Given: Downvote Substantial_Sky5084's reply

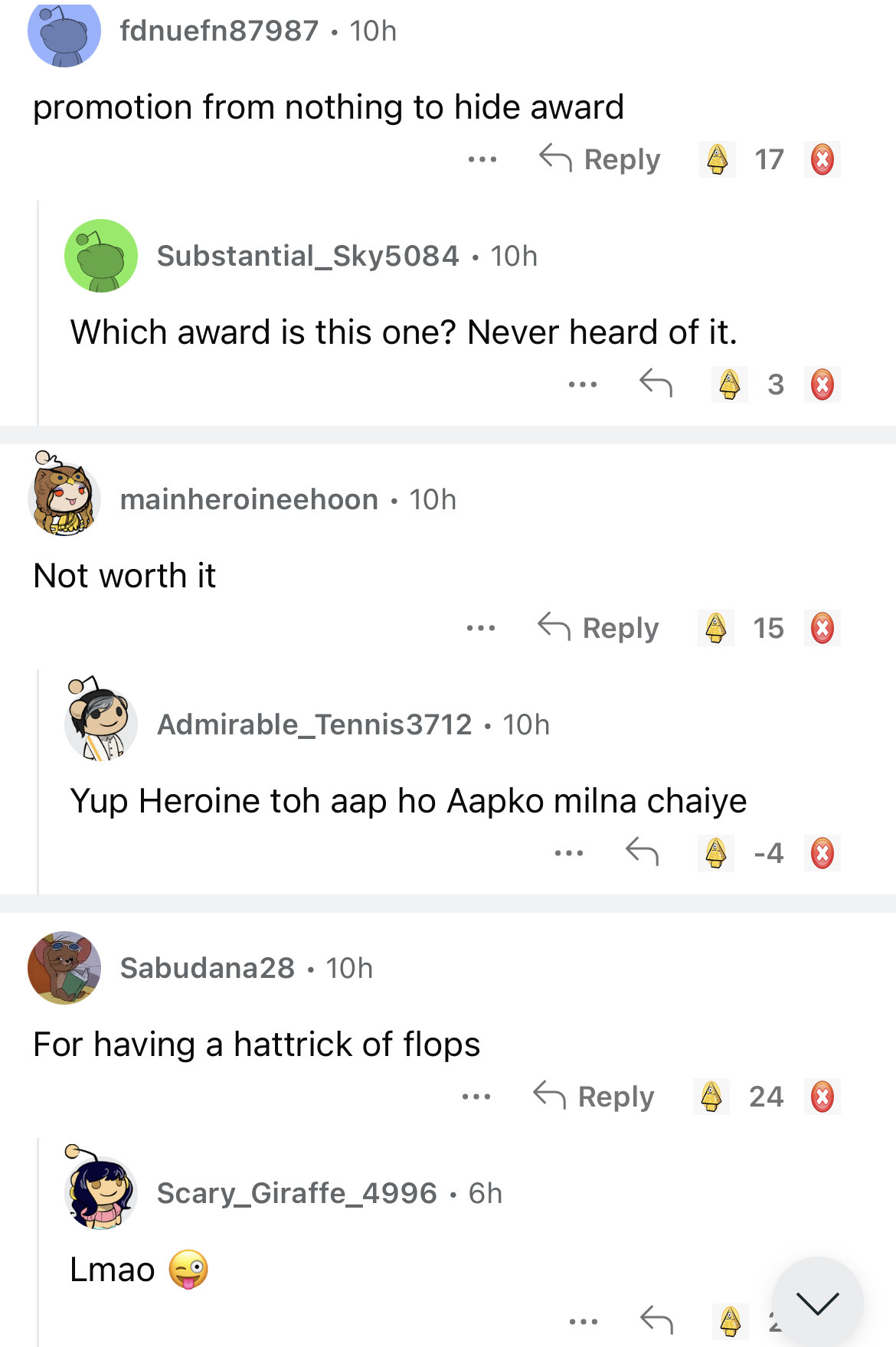Looking at the screenshot, I should 822,384.
